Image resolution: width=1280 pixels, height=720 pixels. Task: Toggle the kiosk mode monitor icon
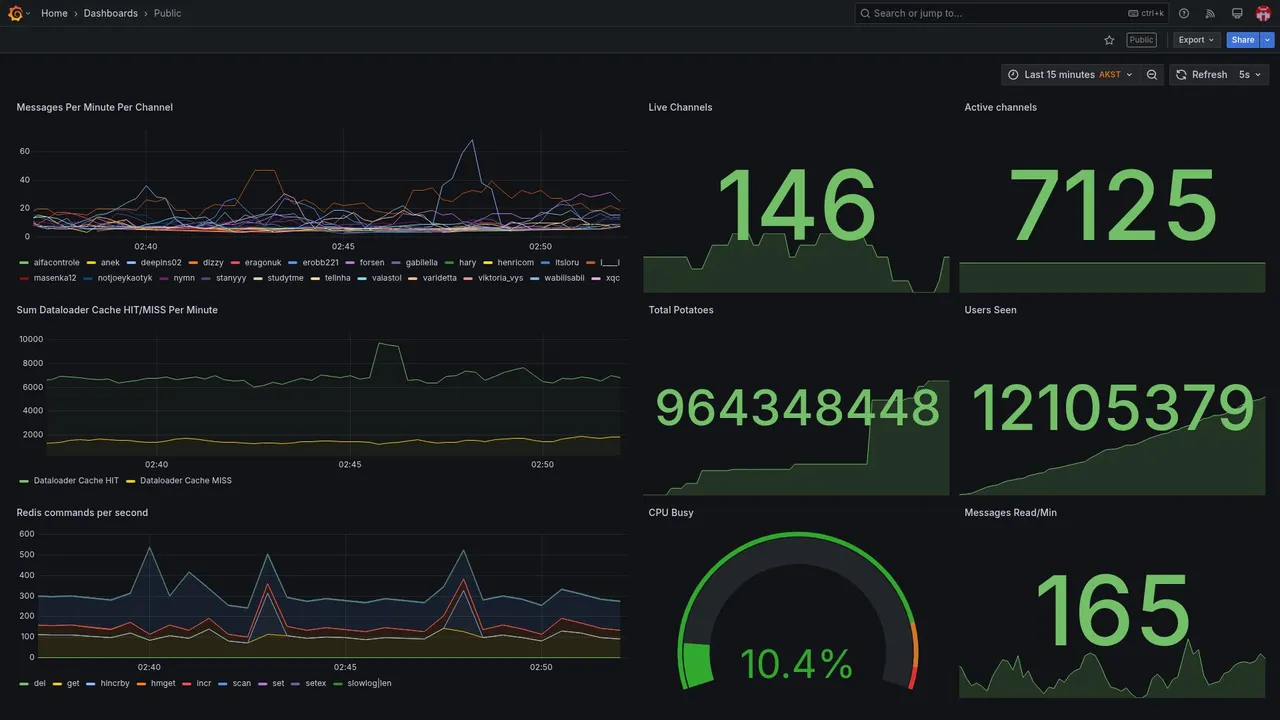[1237, 13]
